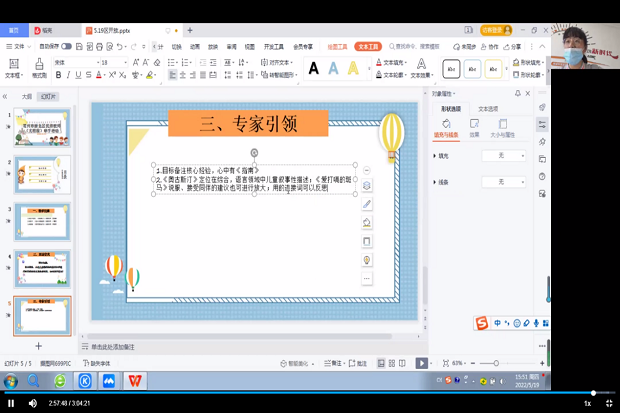Open the font size 18 dropdown
Viewport: 620px width, 413px height.
point(126,63)
